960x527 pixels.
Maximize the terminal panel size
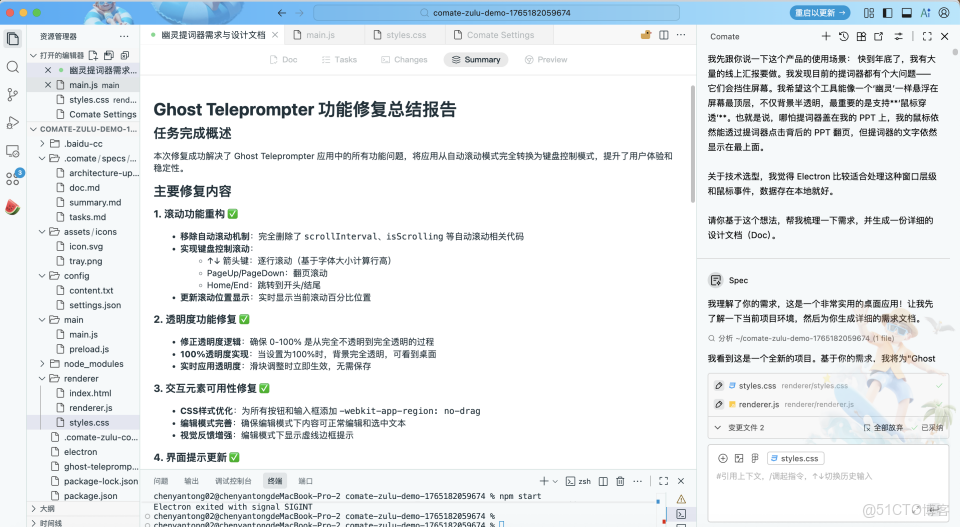pos(663,481)
